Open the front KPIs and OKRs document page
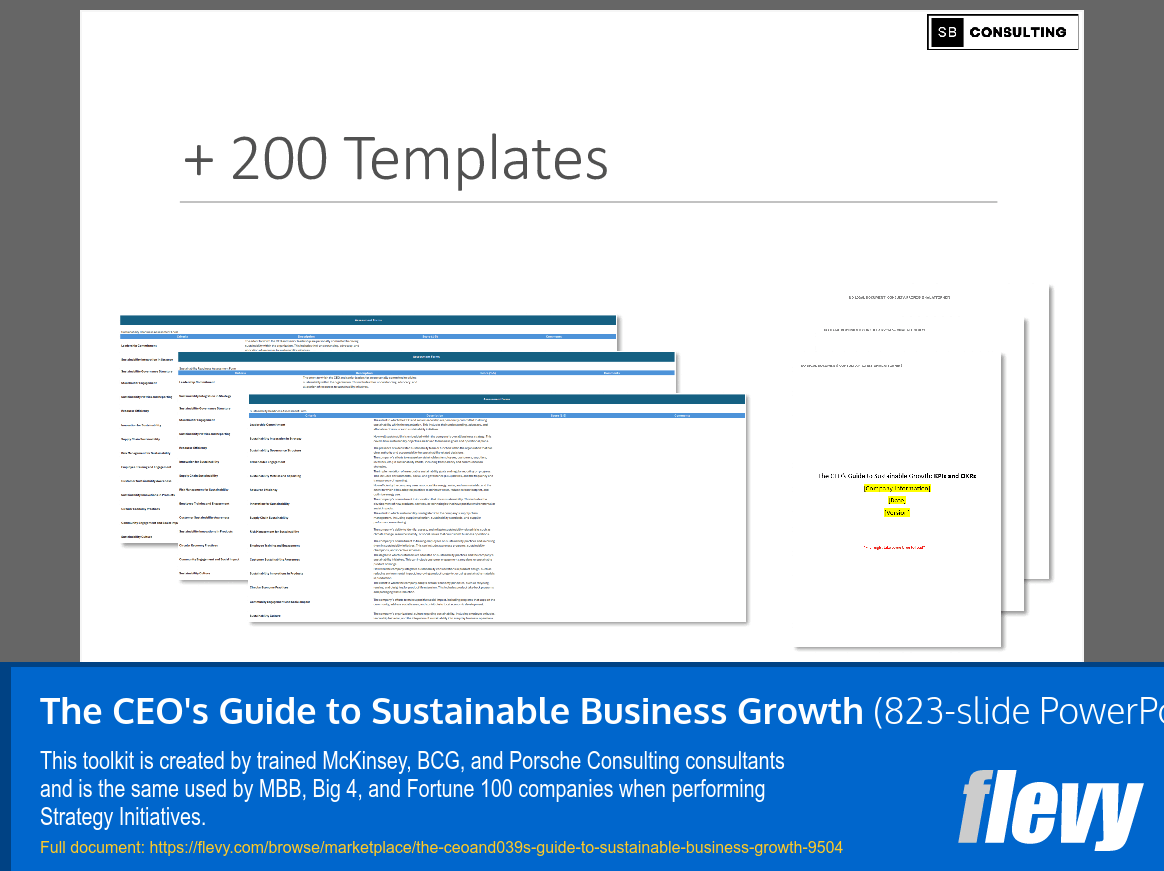Image resolution: width=1164 pixels, height=871 pixels. tap(897, 500)
